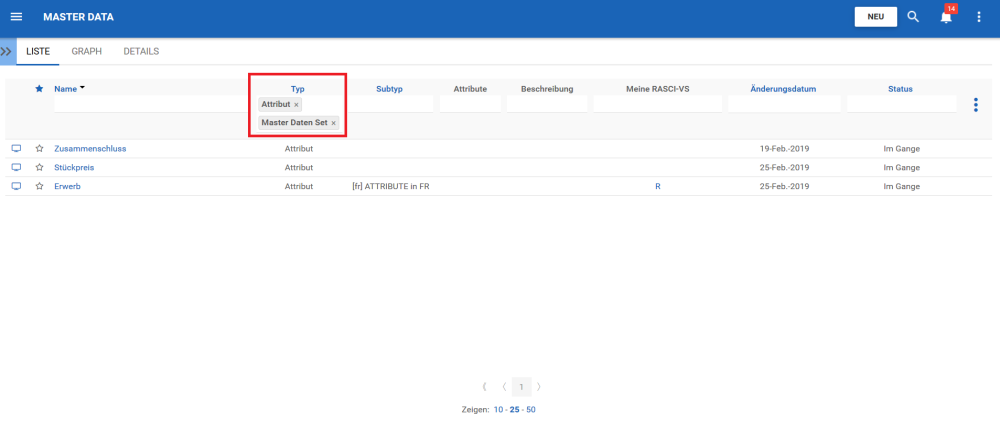This screenshot has width=1000, height=427.
Task: Click monitor icon for Stückpreis row
Action: pyautogui.click(x=17, y=168)
